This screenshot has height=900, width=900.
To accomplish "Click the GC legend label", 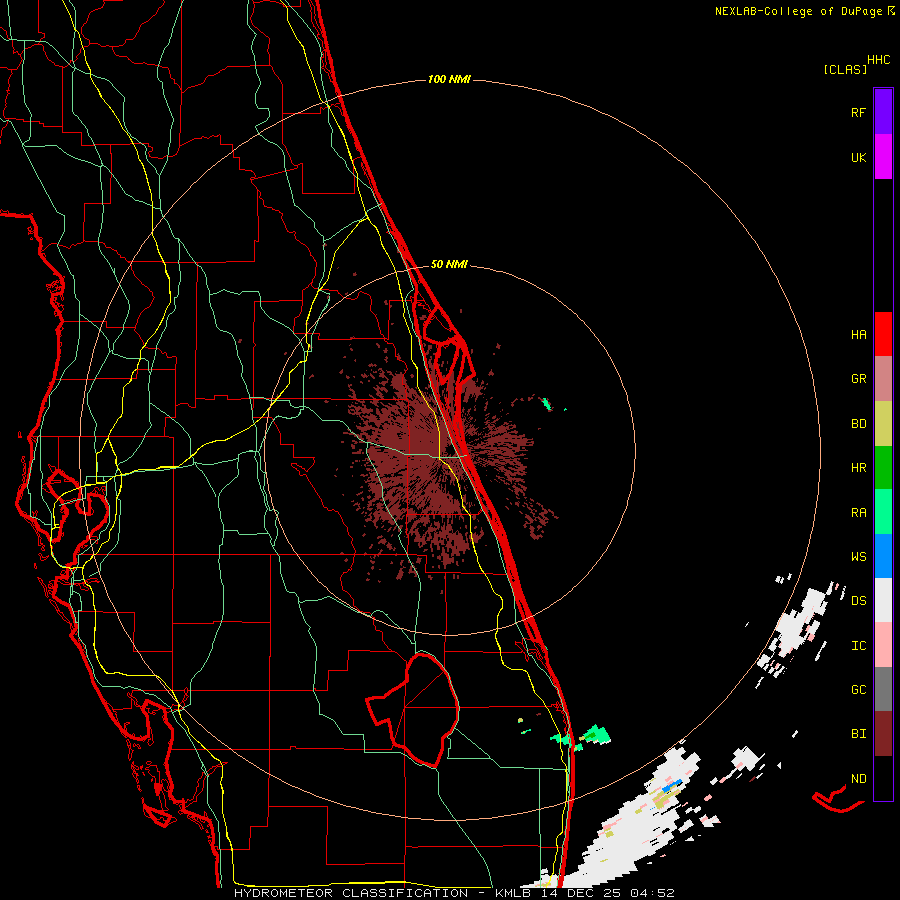I will tap(858, 690).
